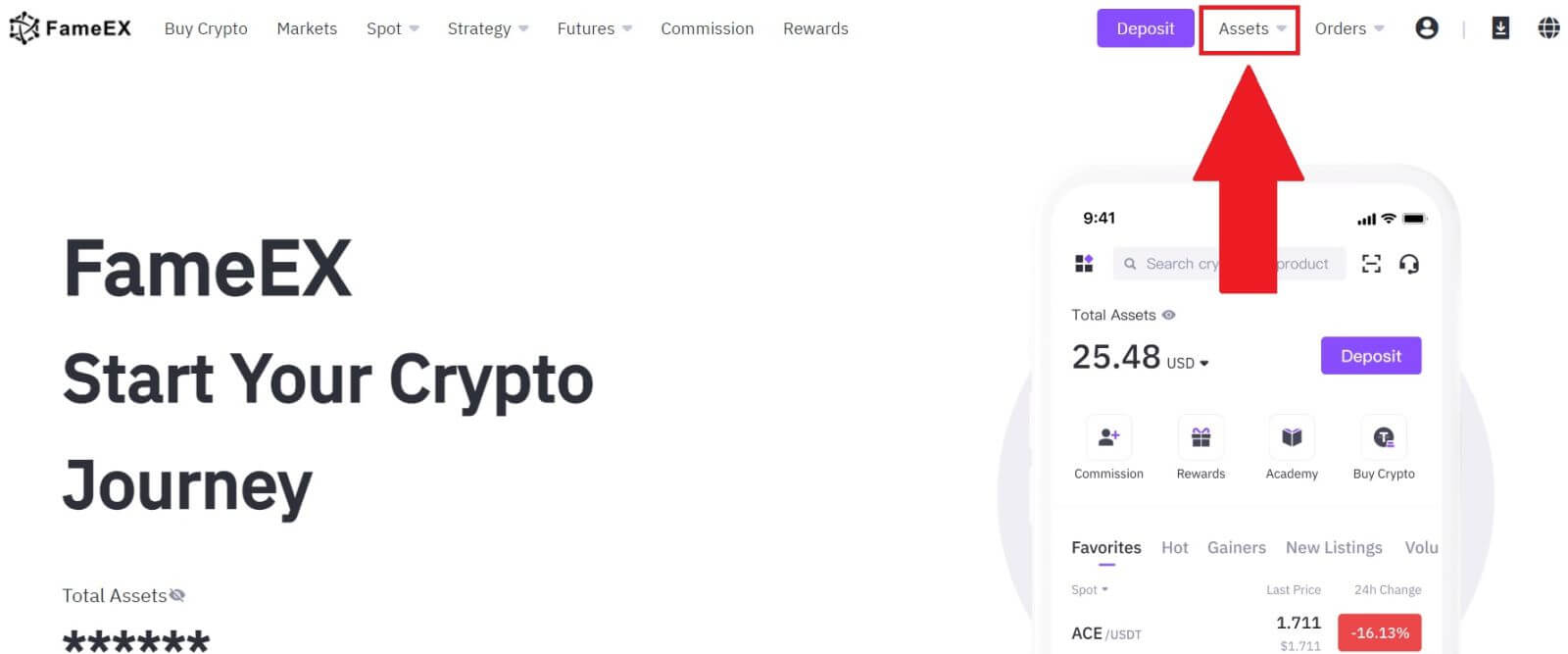This screenshot has width=1568, height=654.
Task: Toggle visibility of Total Assets on the homepage
Action: tap(176, 593)
